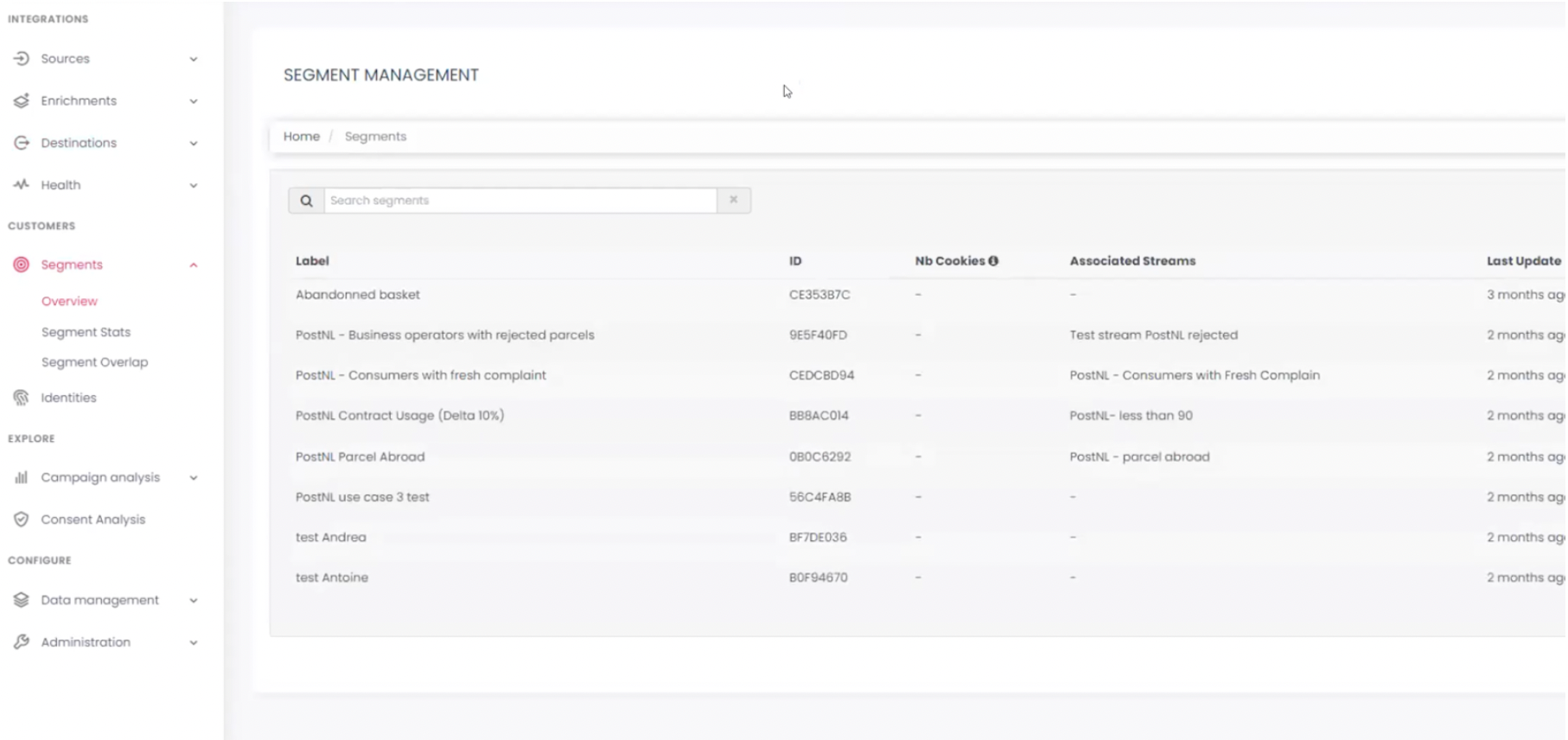Open the Abandonned basket segment

[358, 295]
